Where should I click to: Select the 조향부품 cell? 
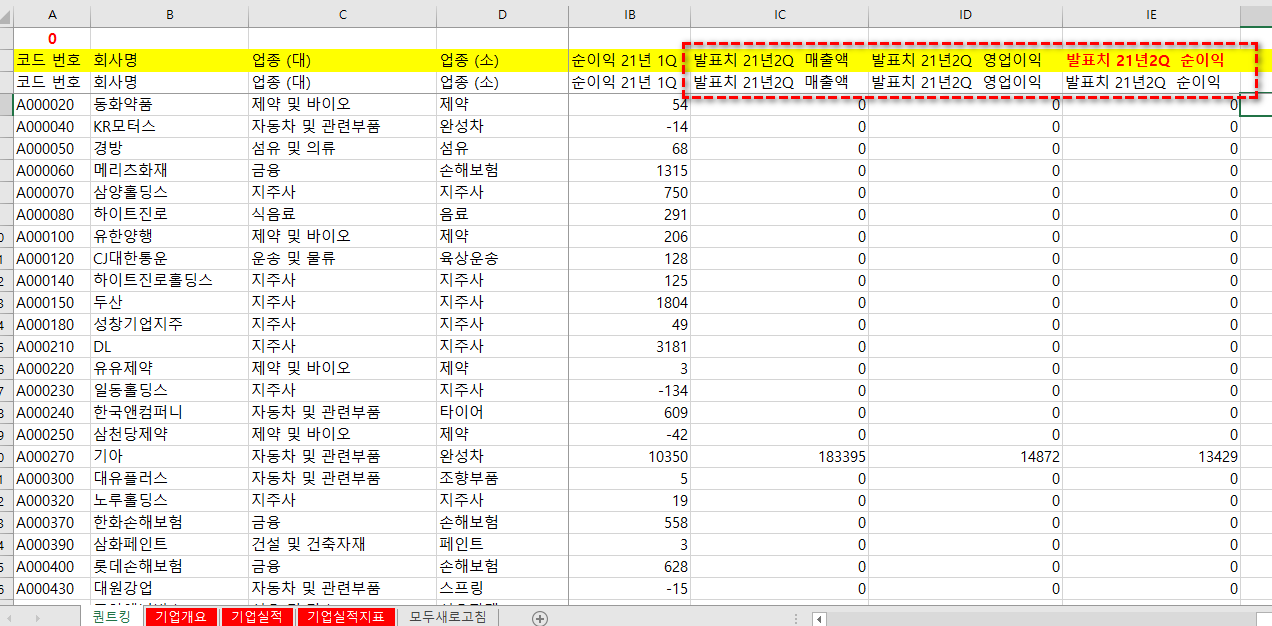click(x=502, y=478)
